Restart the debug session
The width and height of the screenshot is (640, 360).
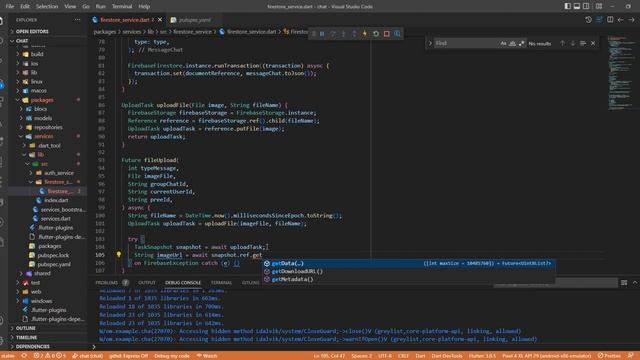point(376,34)
